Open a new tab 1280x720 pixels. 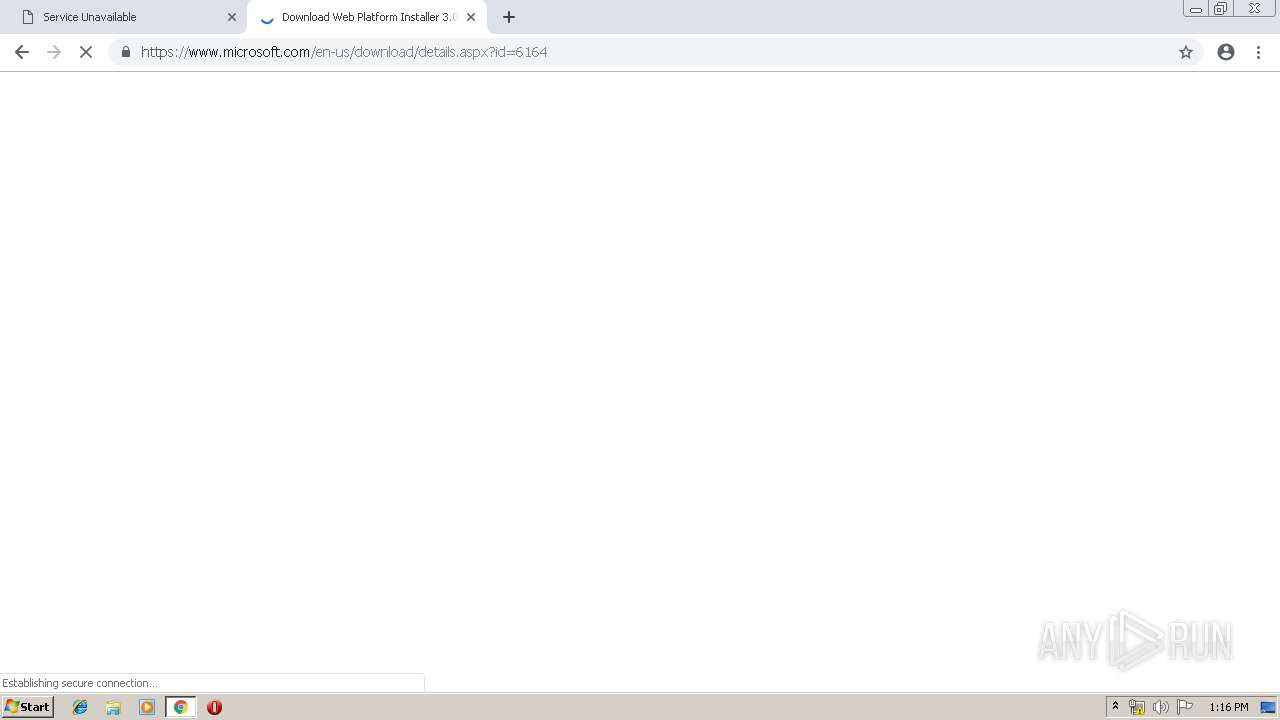509,17
